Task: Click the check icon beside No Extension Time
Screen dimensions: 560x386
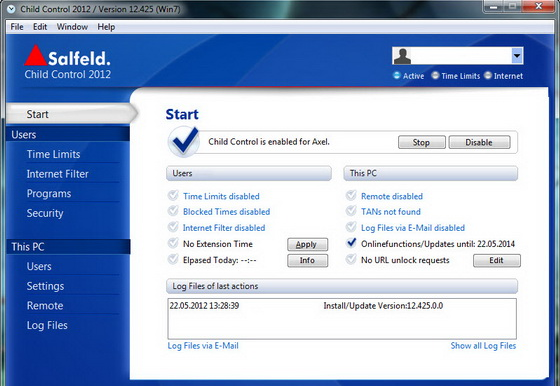Action: click(173, 243)
